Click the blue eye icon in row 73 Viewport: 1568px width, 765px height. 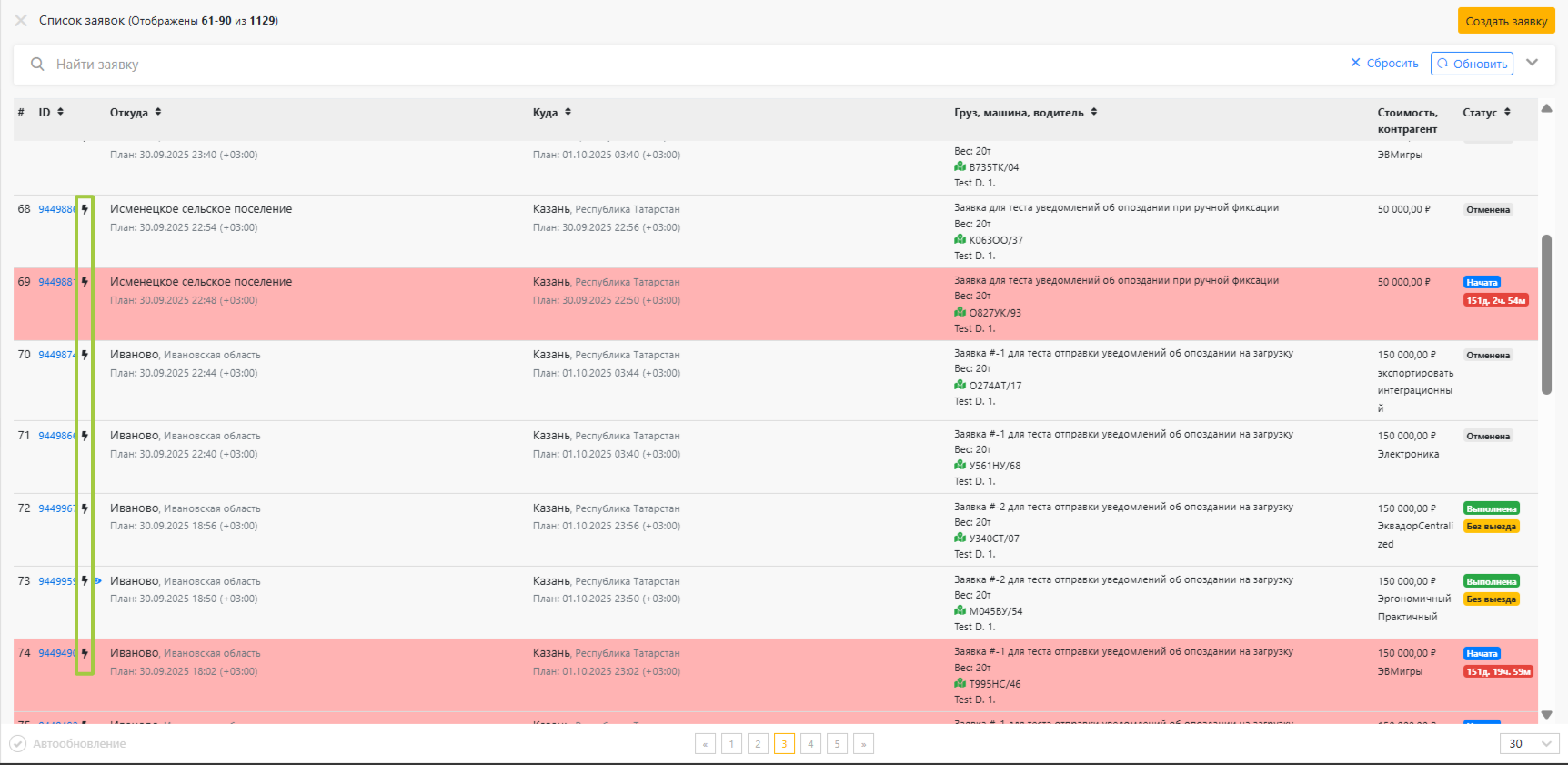coord(97,580)
